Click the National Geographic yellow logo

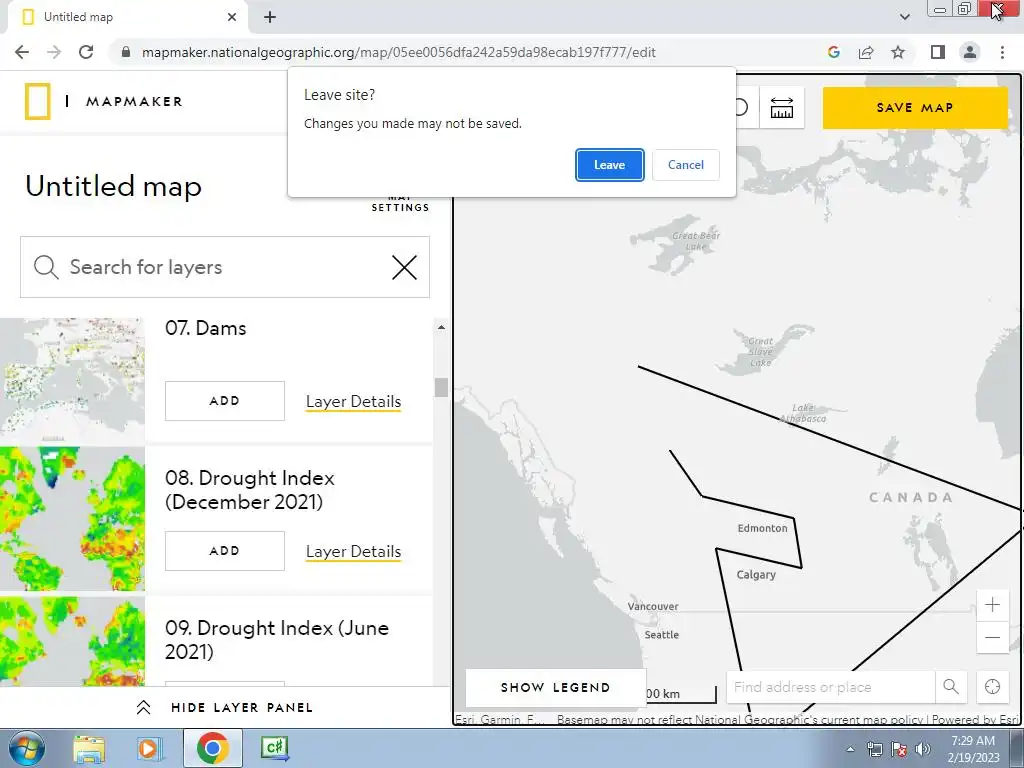pyautogui.click(x=37, y=102)
